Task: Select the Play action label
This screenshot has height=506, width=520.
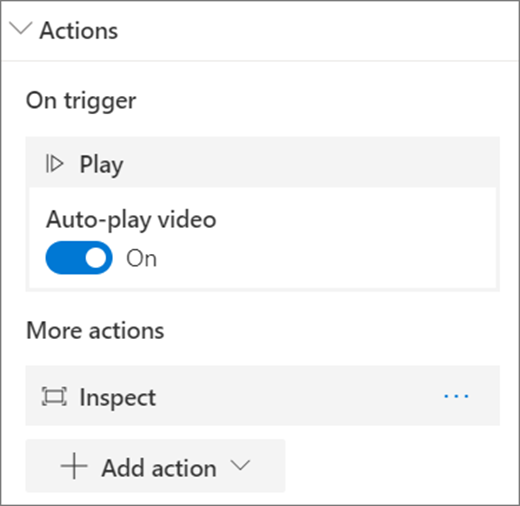Action: click(x=101, y=165)
